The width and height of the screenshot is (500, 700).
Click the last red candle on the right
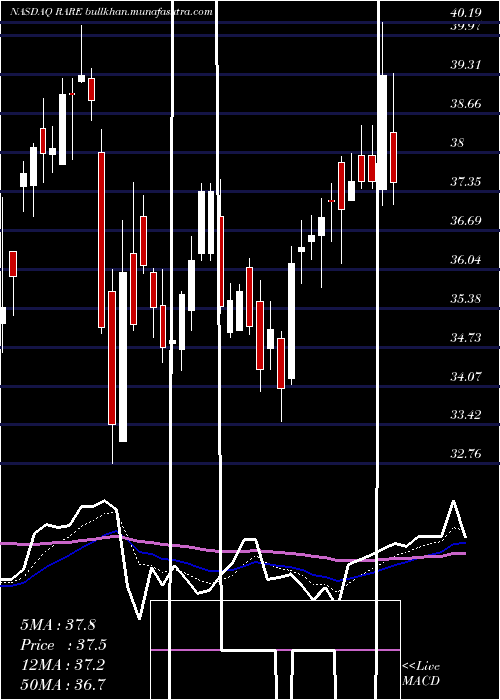click(x=393, y=157)
